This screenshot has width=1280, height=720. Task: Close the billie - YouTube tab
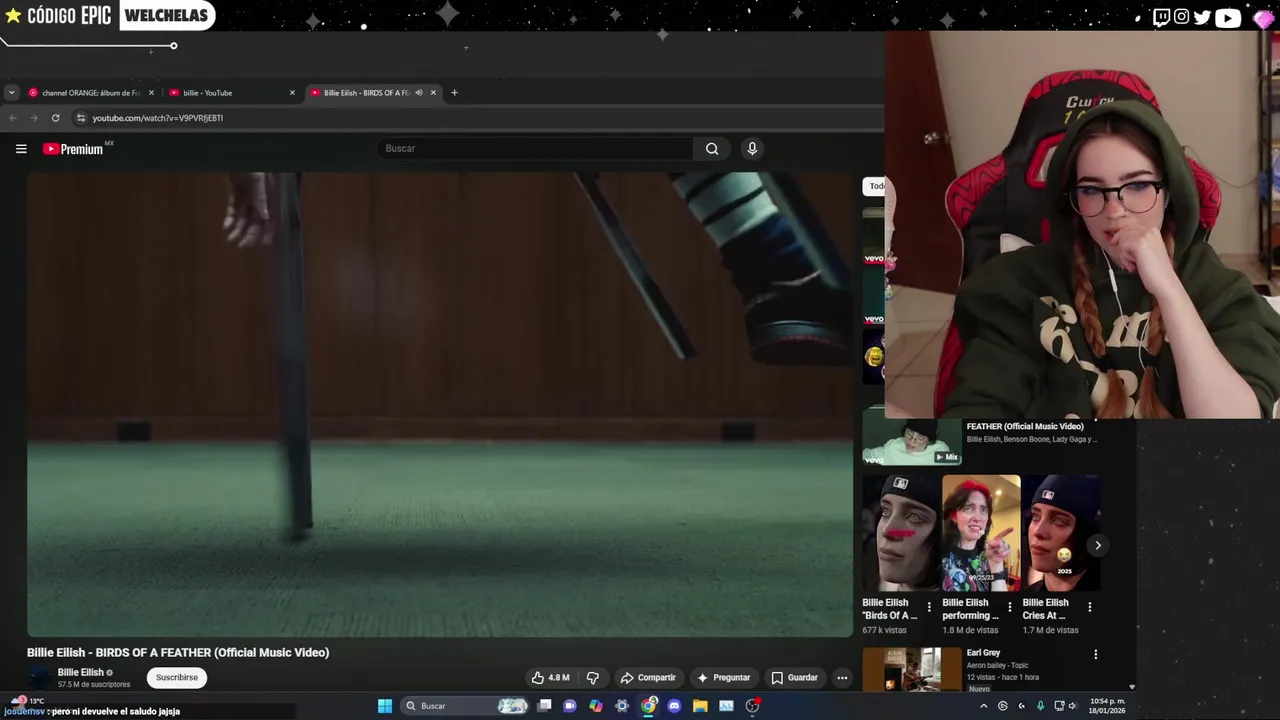pos(292,93)
